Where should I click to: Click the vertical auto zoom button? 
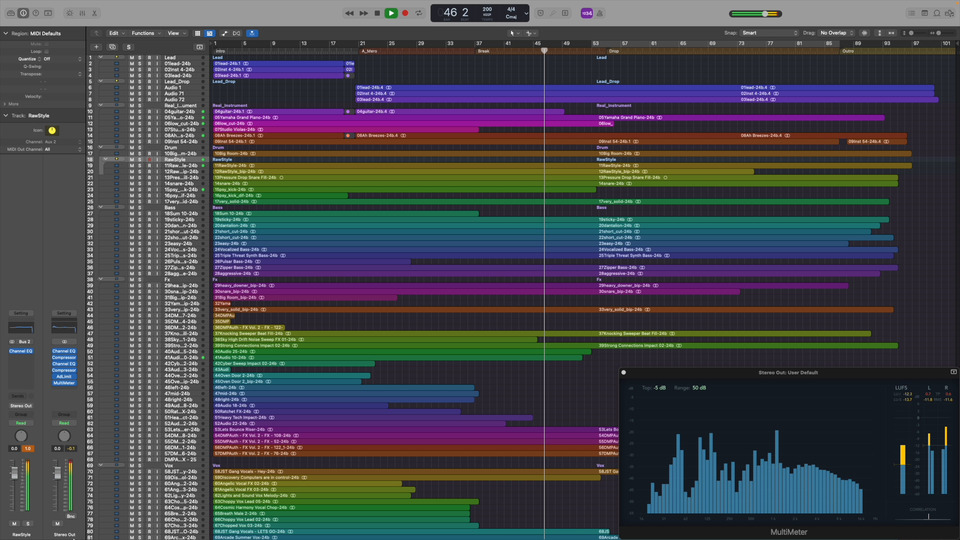(x=880, y=33)
